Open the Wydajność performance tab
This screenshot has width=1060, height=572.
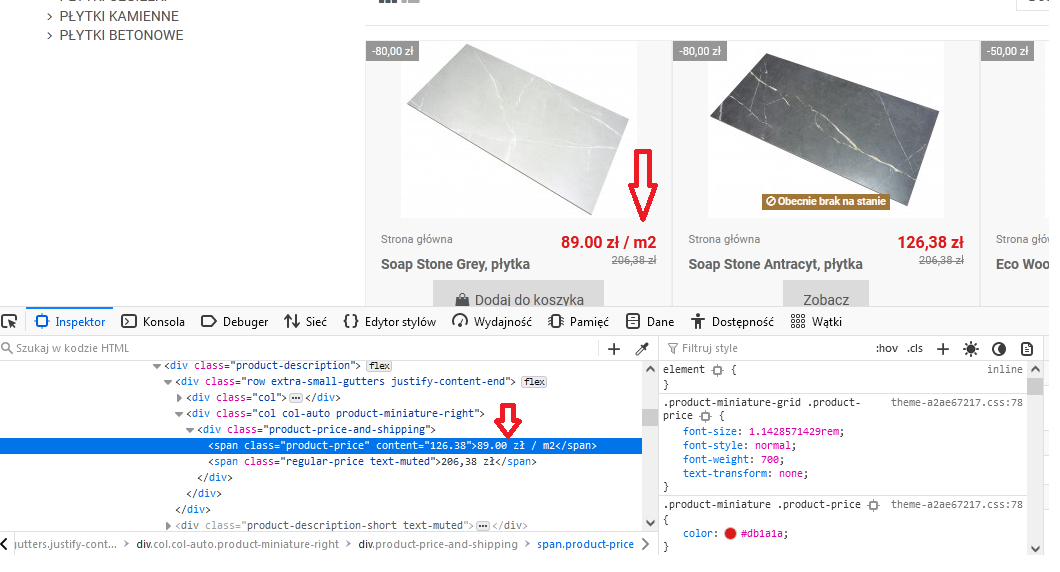pyautogui.click(x=492, y=322)
